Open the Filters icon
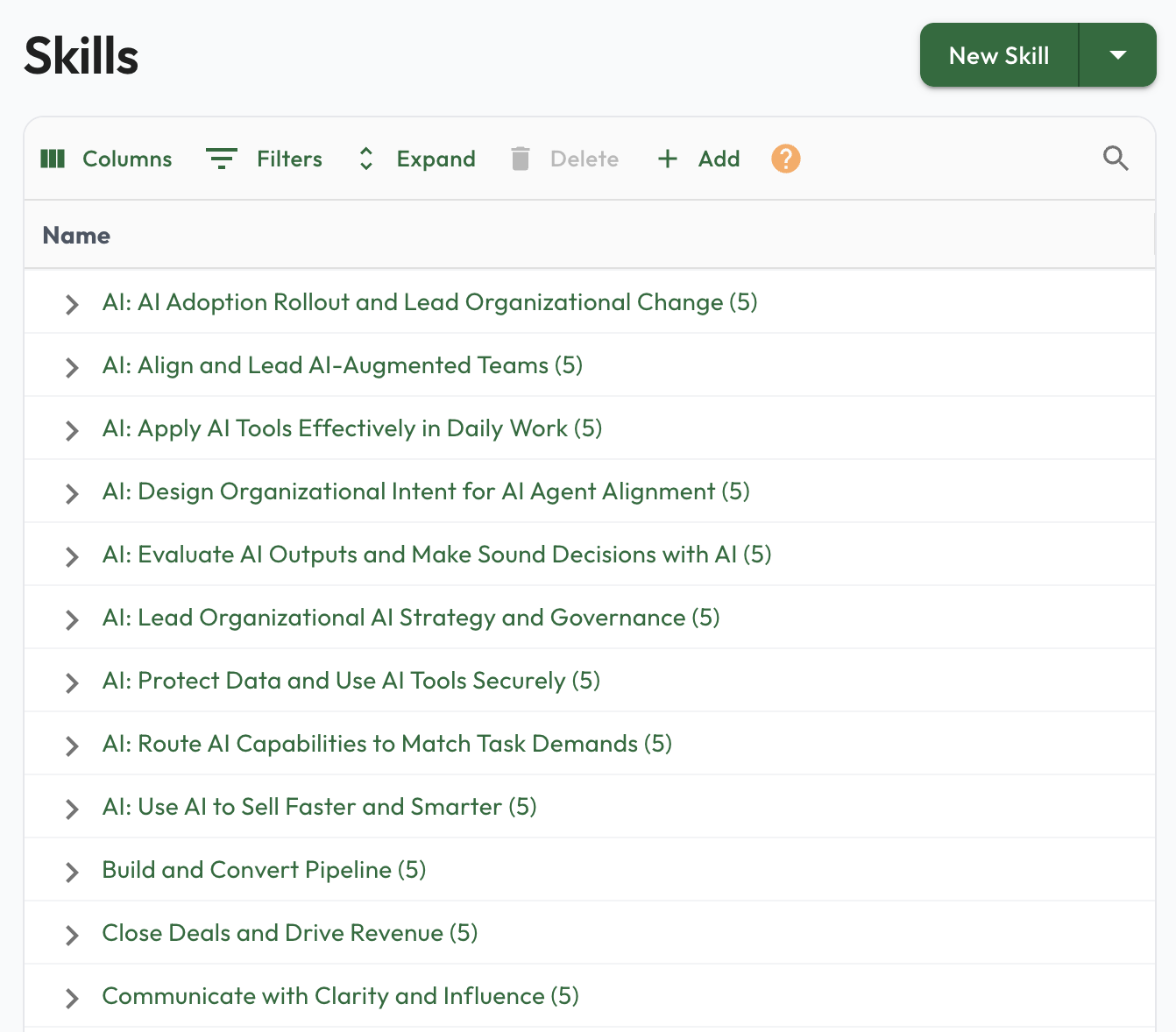The width and height of the screenshot is (1176, 1032). 222,159
